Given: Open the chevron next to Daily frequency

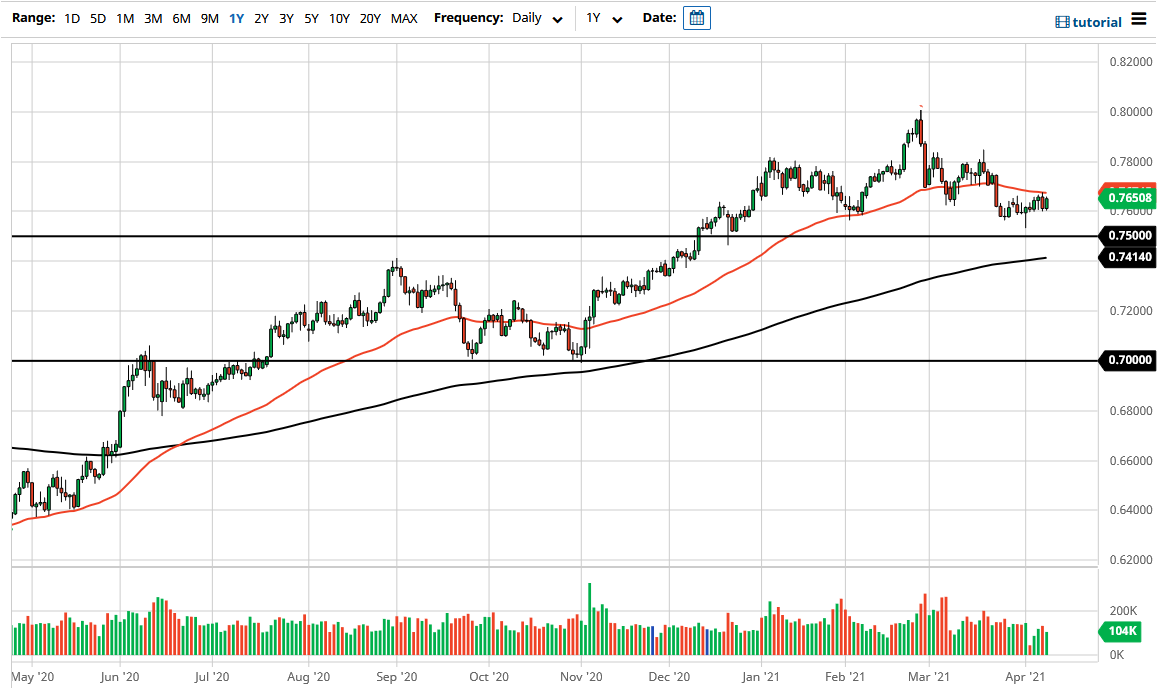Looking at the screenshot, I should click(559, 19).
